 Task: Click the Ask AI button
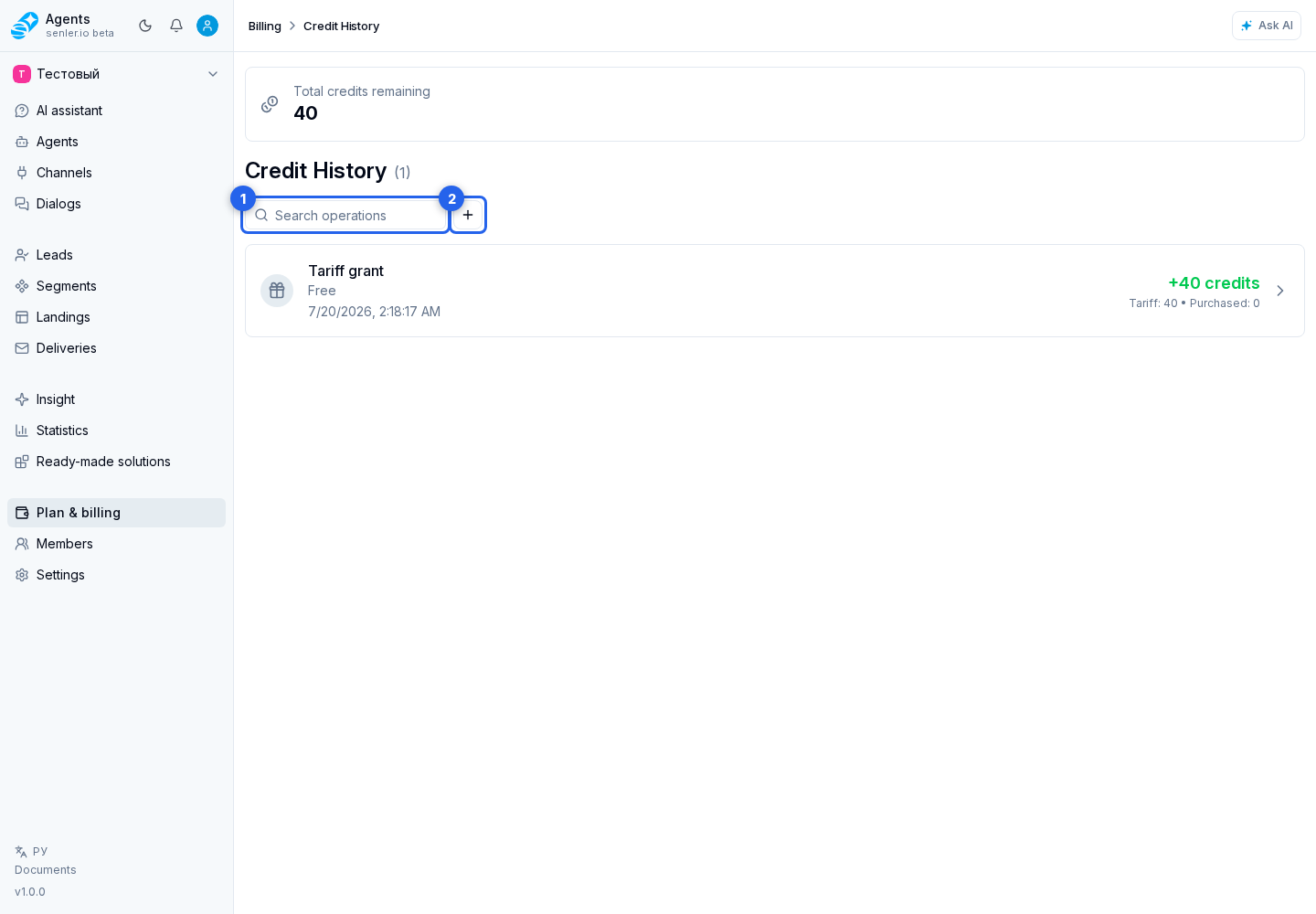point(1266,26)
